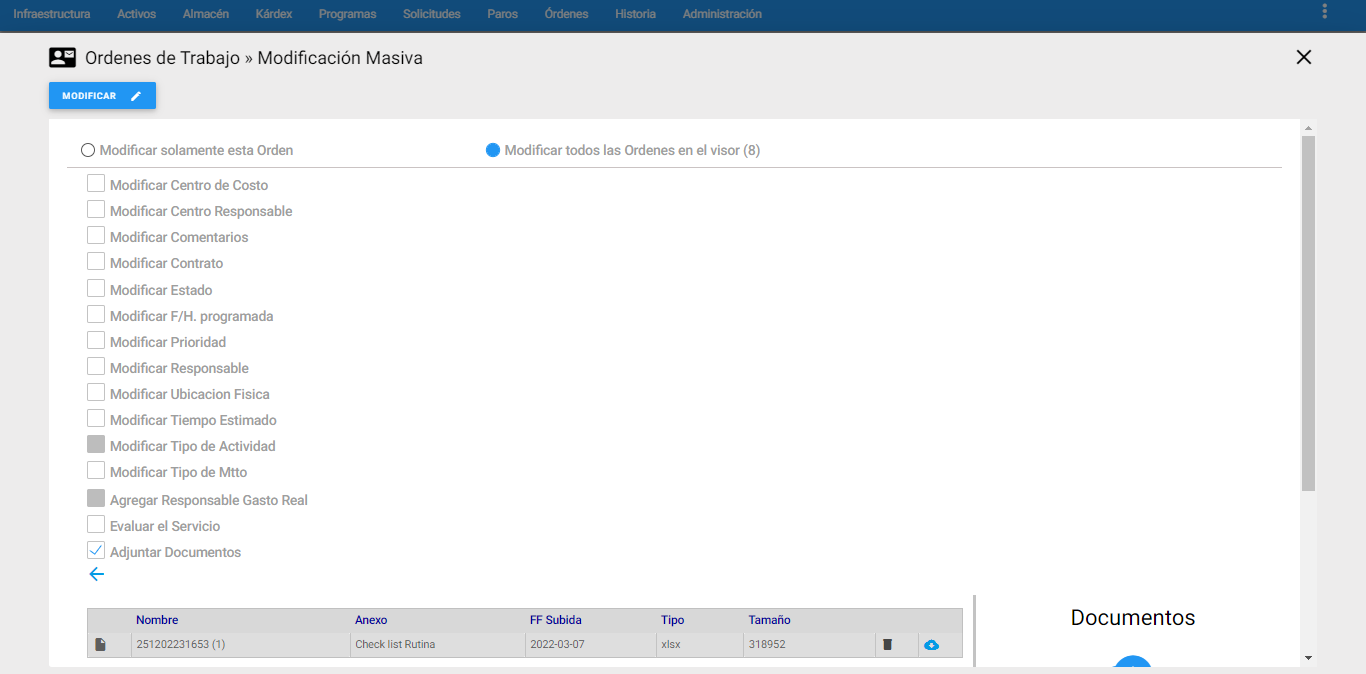Open the Infraestructura menu
This screenshot has height=674, width=1366.
pos(52,14)
